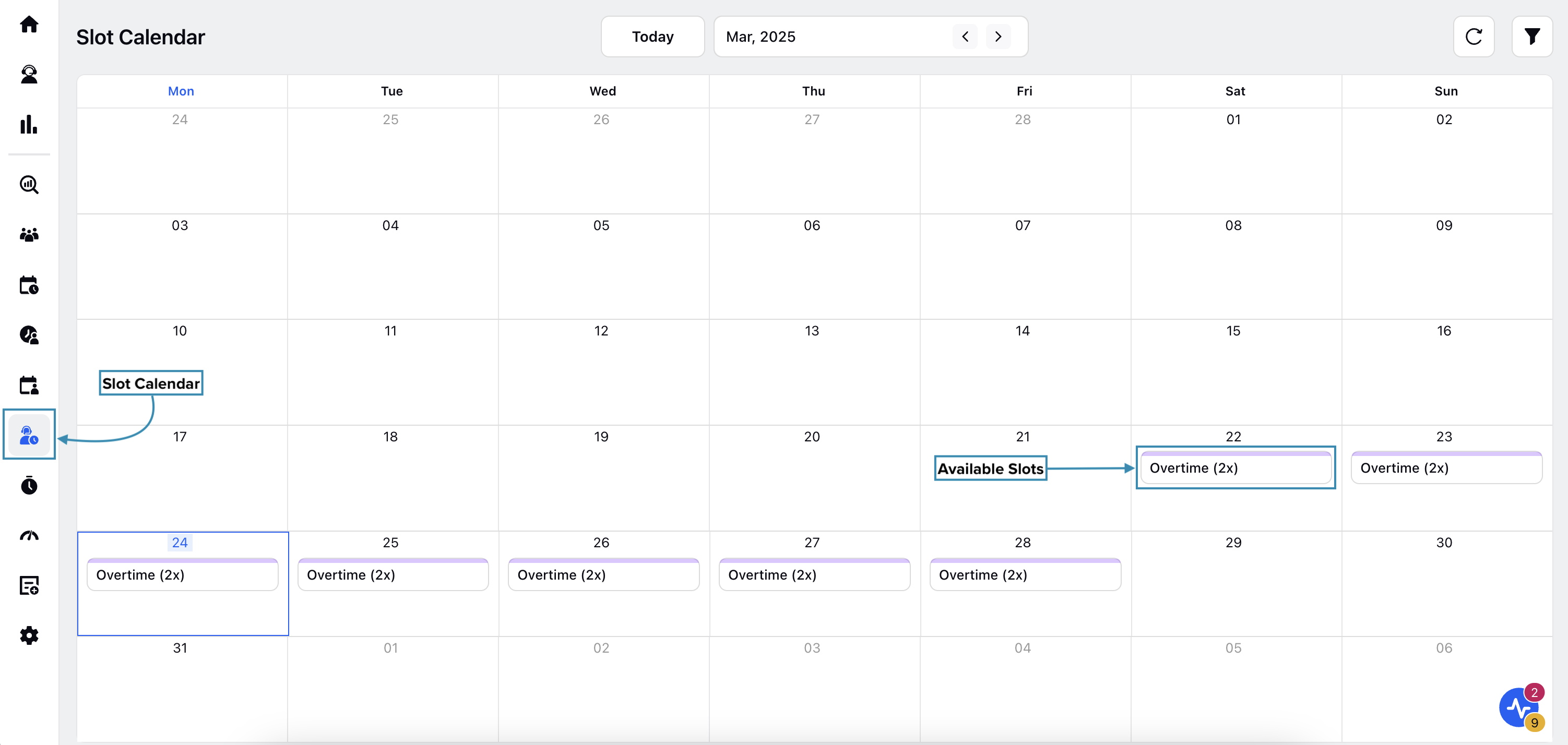1568x745 pixels.
Task: Click the Sat column header
Action: (x=1235, y=91)
